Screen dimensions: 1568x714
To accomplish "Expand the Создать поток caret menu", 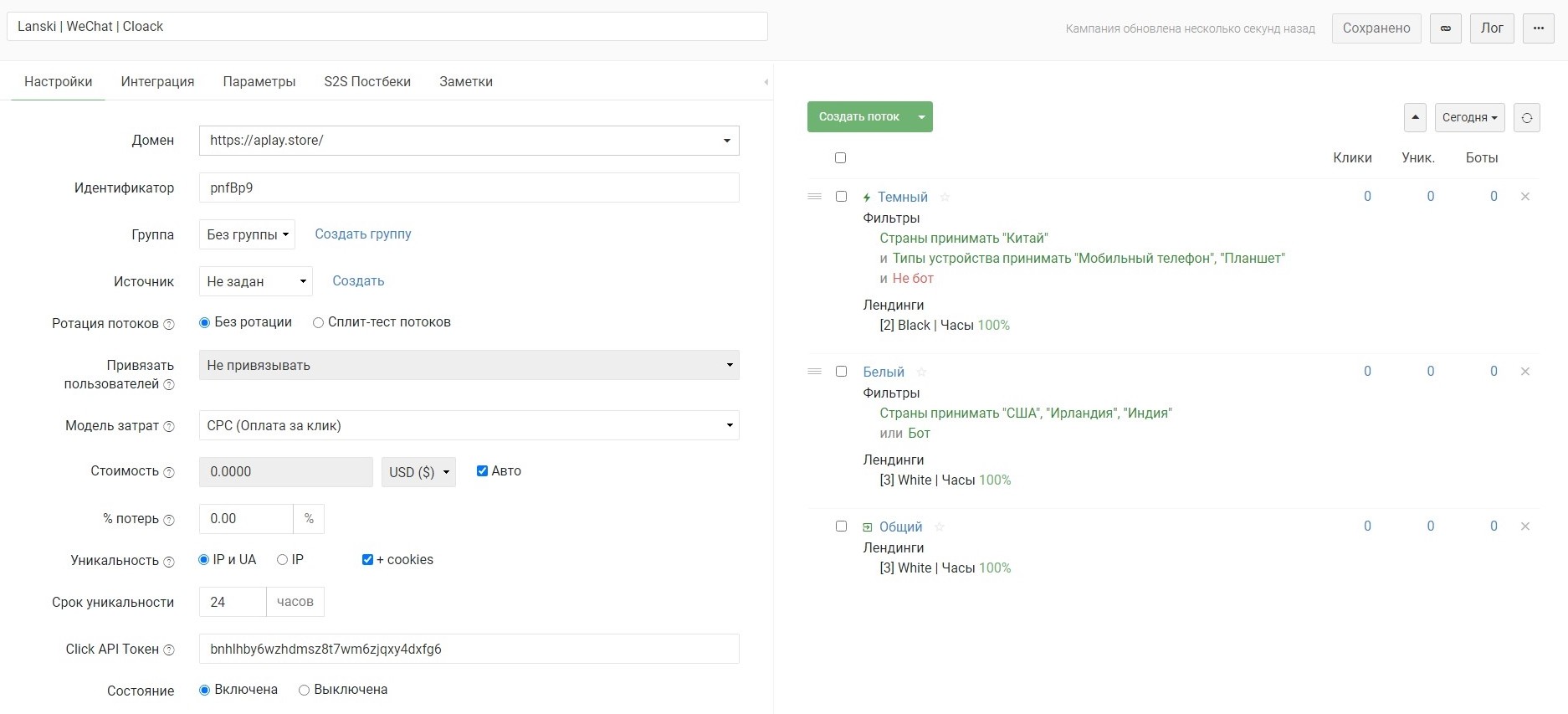I will click(x=921, y=117).
